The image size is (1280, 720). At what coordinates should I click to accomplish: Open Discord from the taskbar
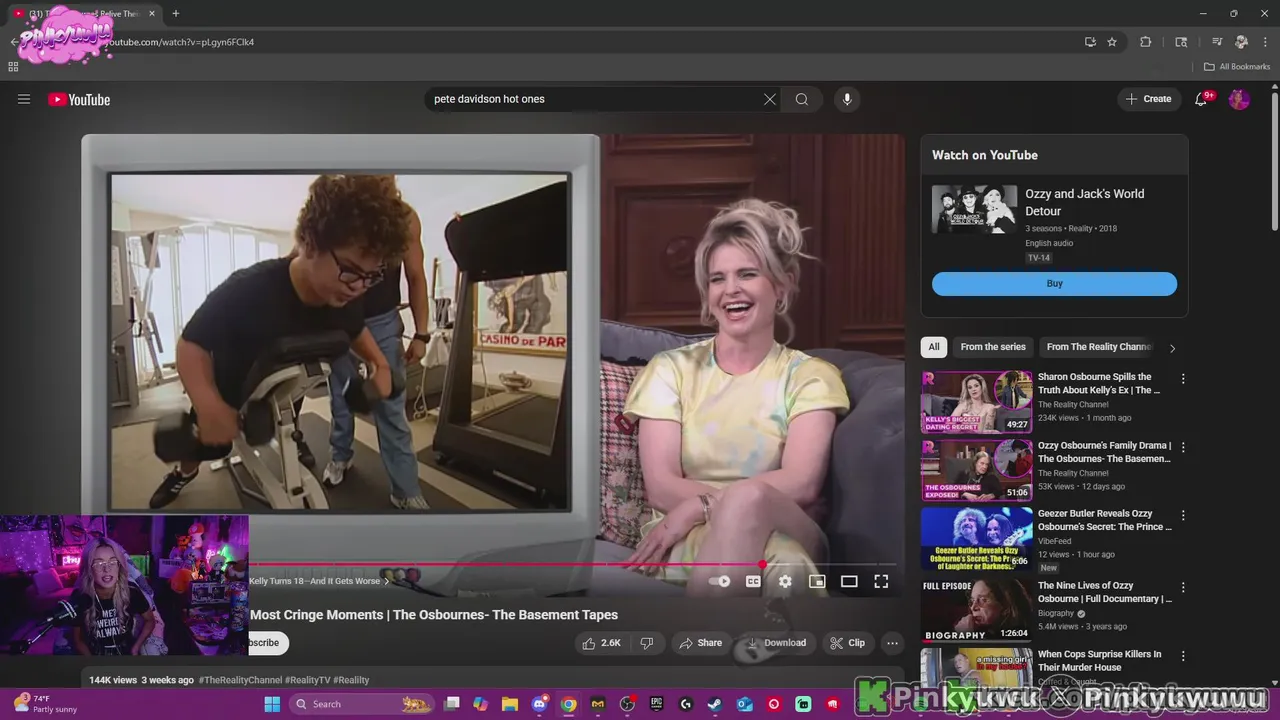click(x=540, y=704)
